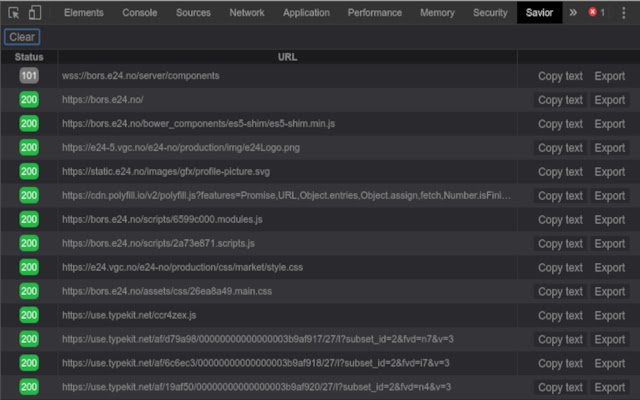Image resolution: width=640 pixels, height=400 pixels.
Task: Select the es5-shim.min.js URL
Action: tap(198, 124)
